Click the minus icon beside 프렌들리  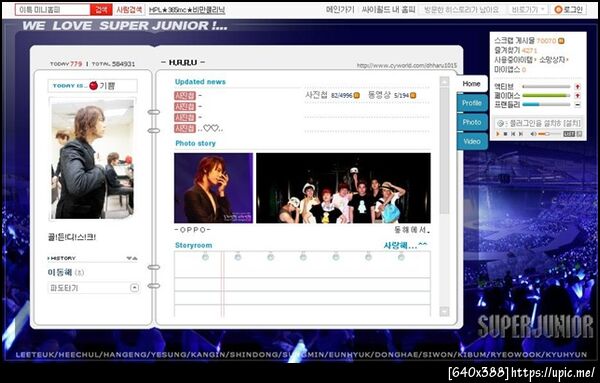[577, 104]
